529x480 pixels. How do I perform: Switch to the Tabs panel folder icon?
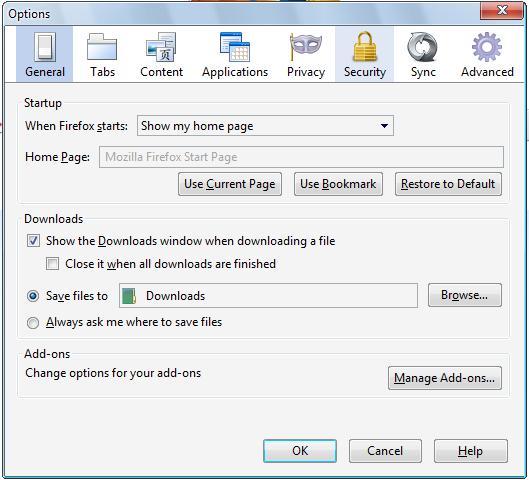pos(102,47)
